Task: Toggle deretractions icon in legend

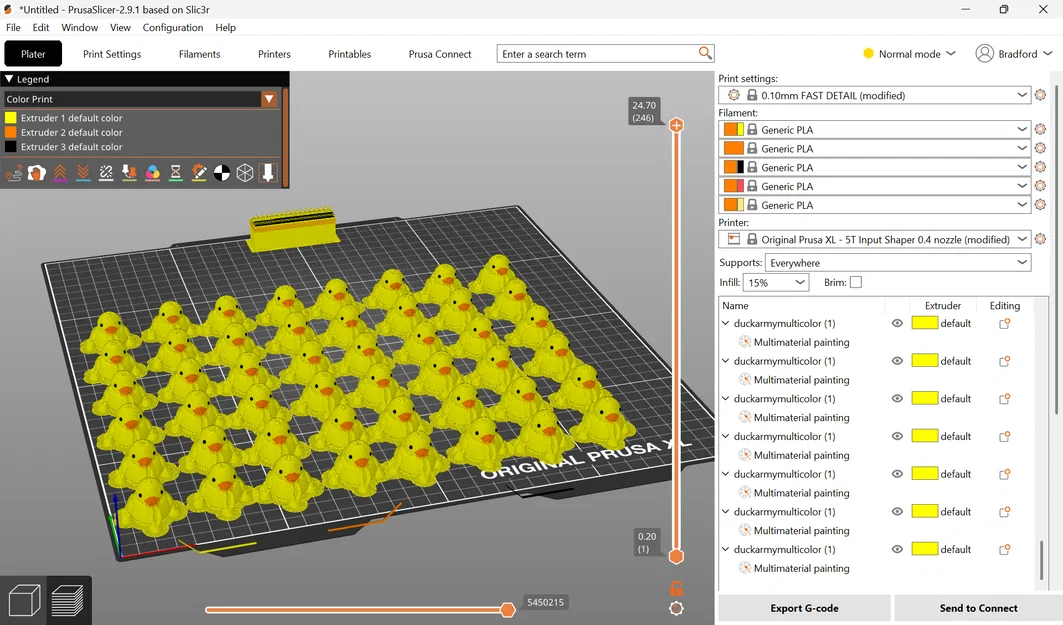Action: 83,174
